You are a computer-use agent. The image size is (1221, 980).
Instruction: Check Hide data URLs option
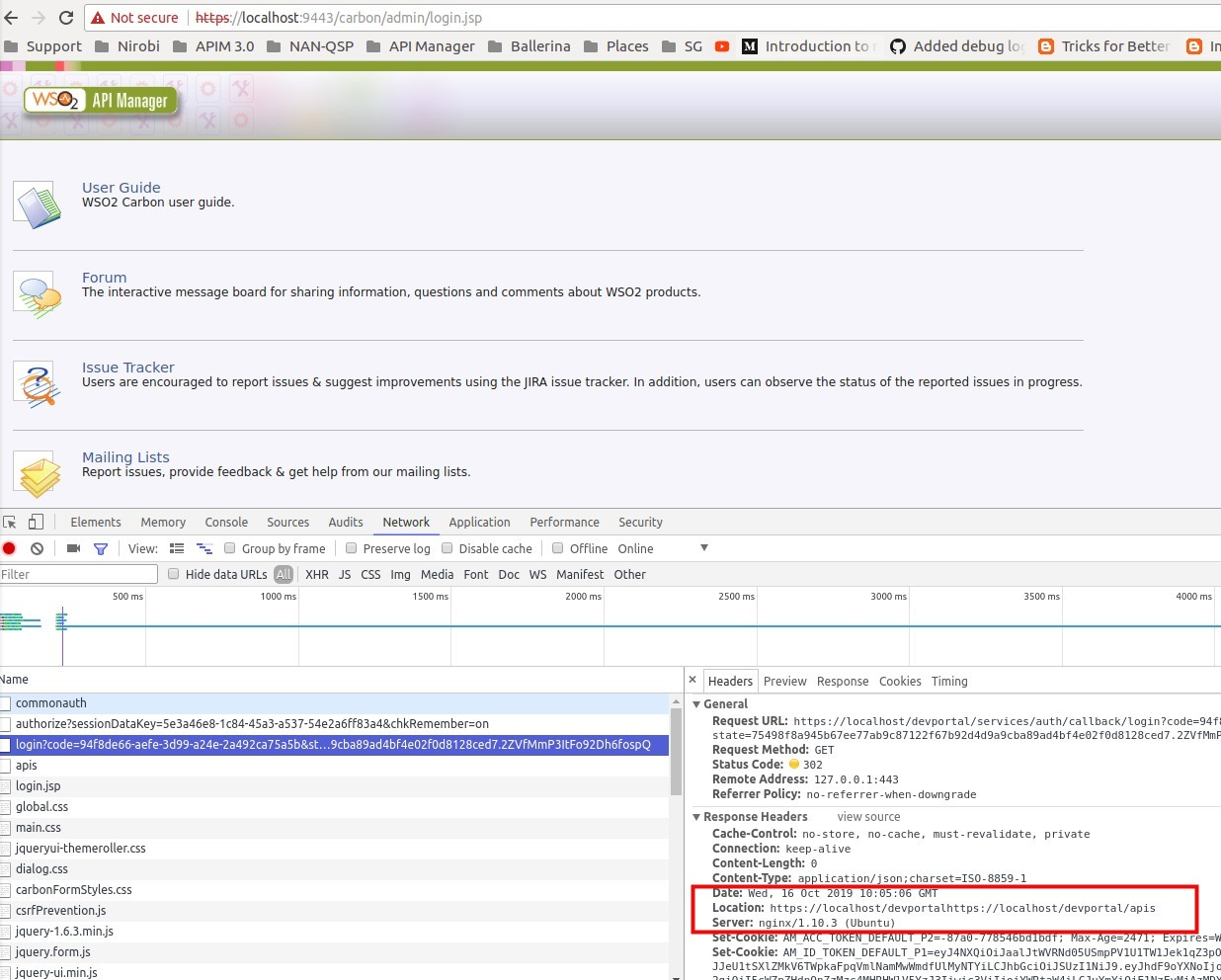174,574
